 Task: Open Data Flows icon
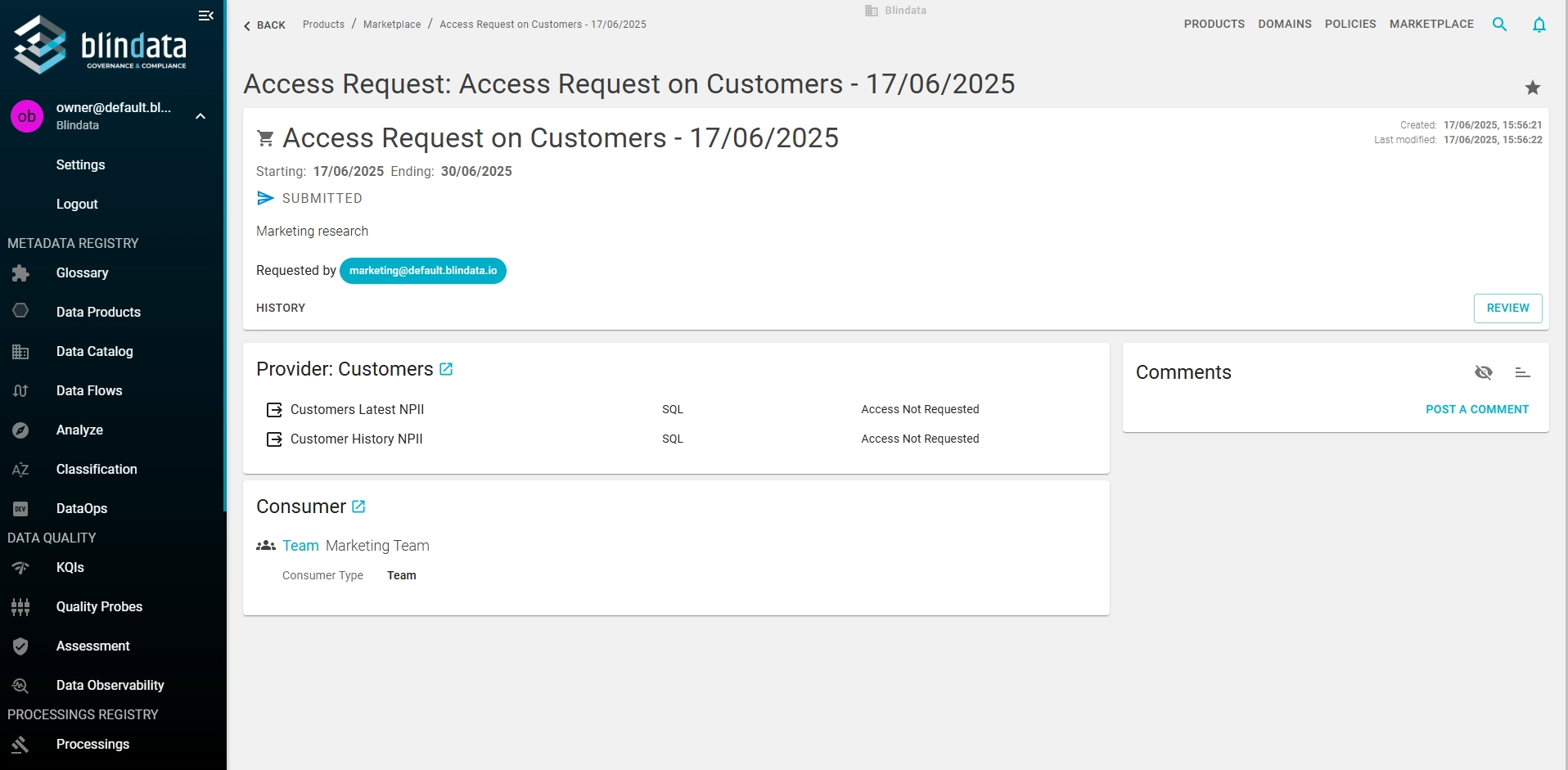pos(20,391)
